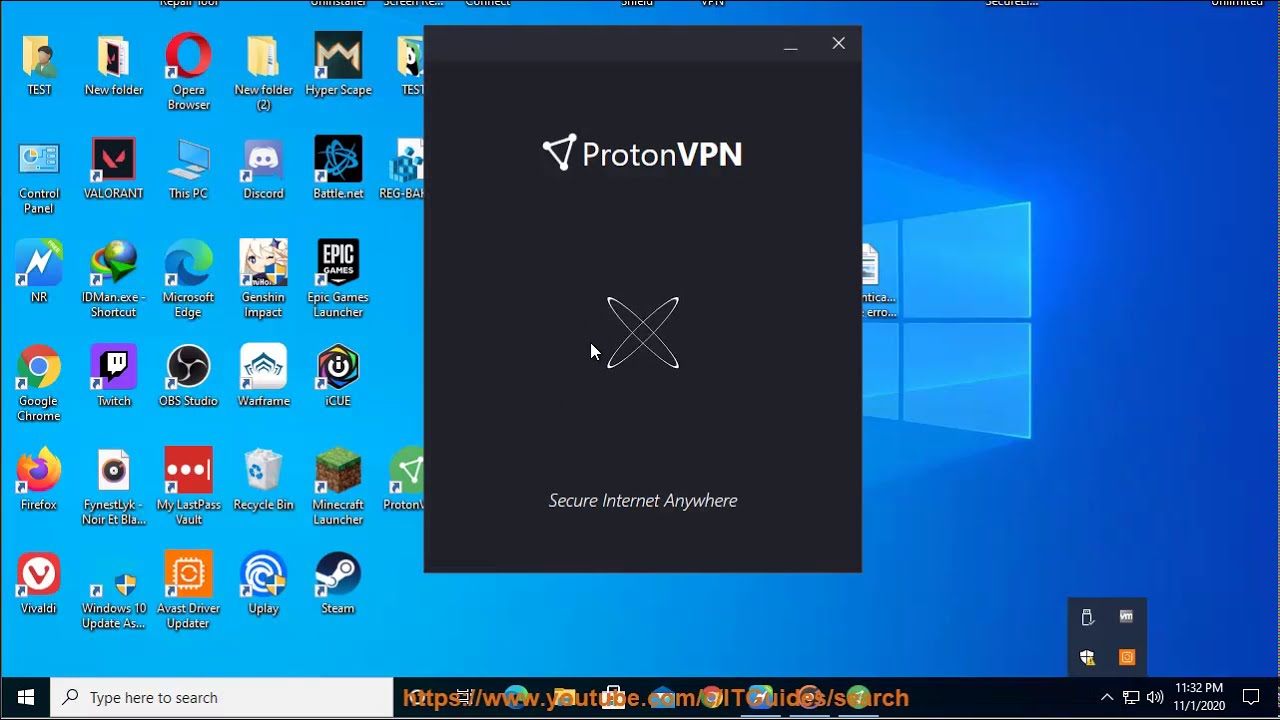The height and width of the screenshot is (720, 1280).
Task: Select the Recycle Bin icon
Action: [x=263, y=479]
